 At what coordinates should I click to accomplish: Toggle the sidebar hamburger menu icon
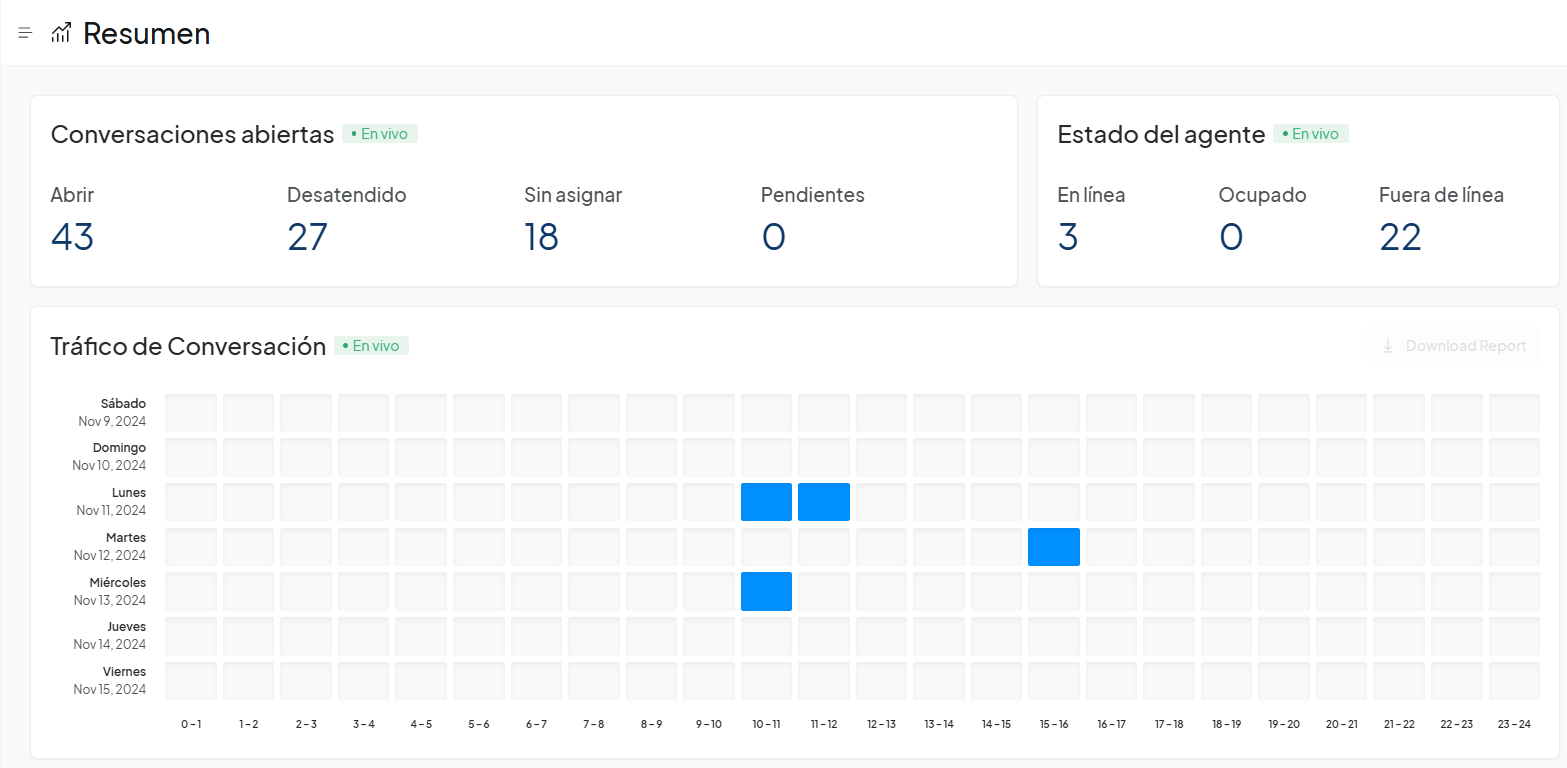tap(25, 33)
